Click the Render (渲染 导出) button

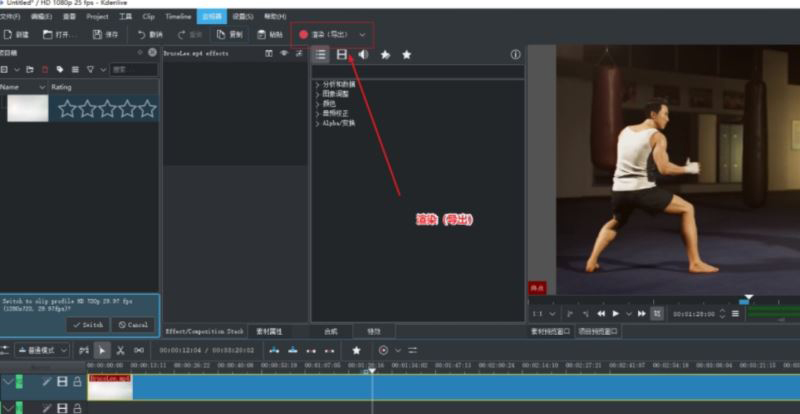323,35
